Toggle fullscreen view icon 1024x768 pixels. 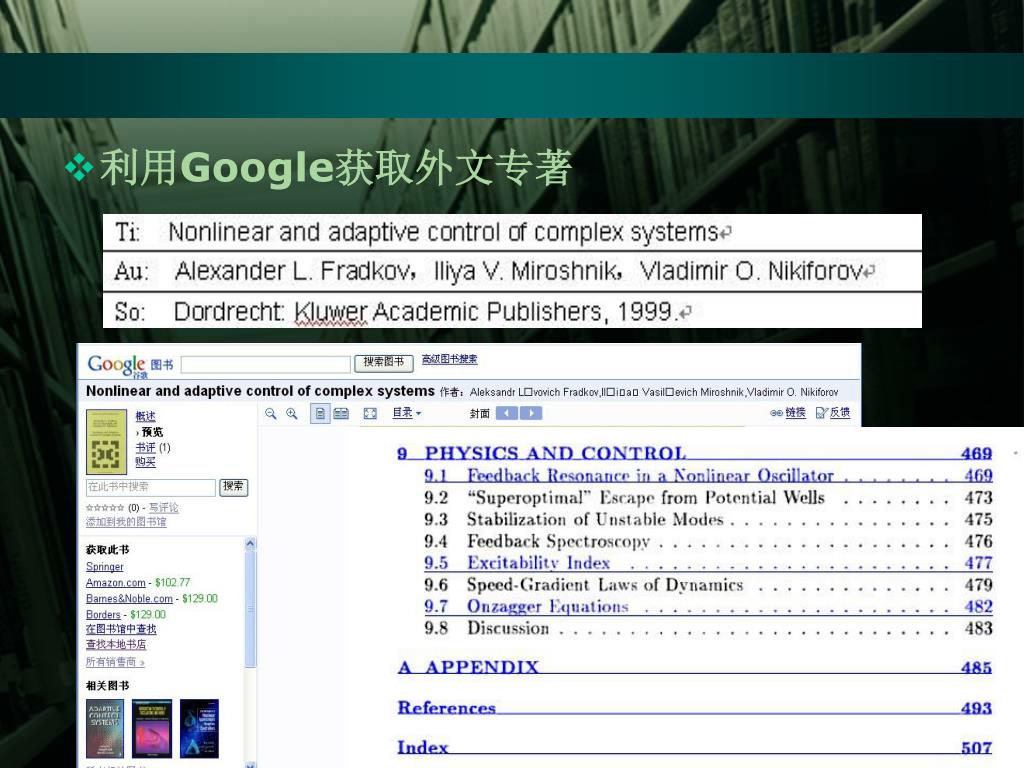point(370,413)
